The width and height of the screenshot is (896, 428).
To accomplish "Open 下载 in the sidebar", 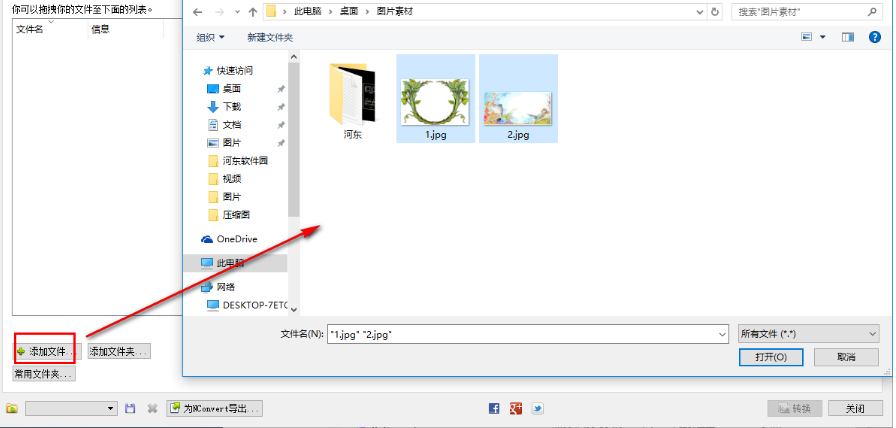I will [231, 106].
